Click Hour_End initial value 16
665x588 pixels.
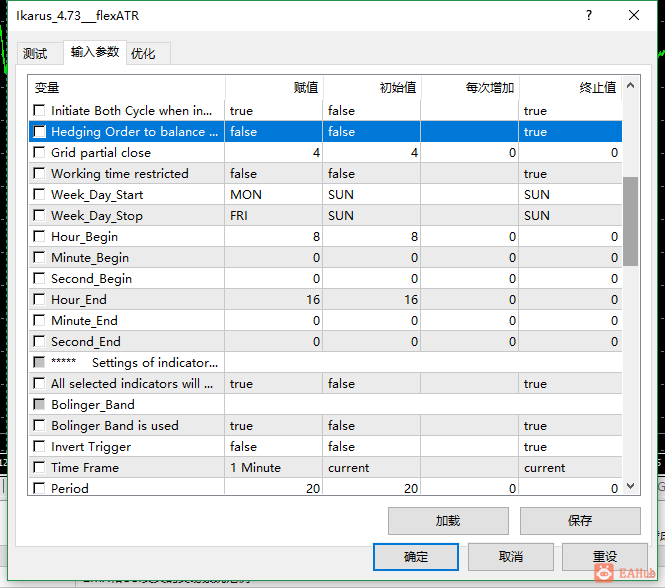coord(372,300)
